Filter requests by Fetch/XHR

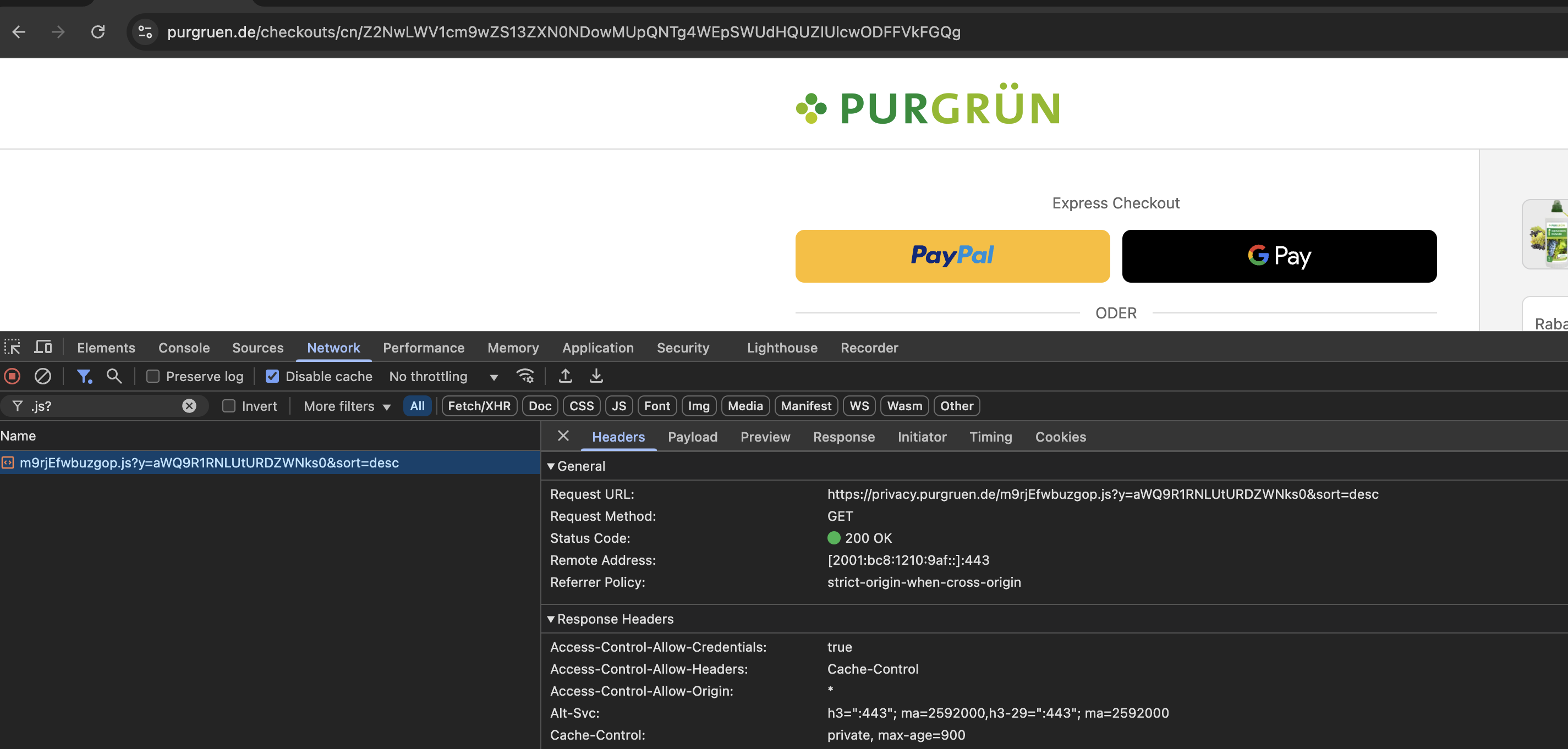point(479,406)
